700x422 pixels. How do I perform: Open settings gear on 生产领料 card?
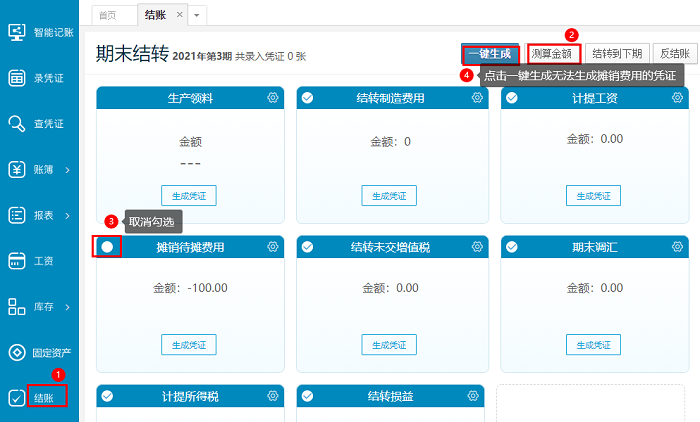pos(272,98)
